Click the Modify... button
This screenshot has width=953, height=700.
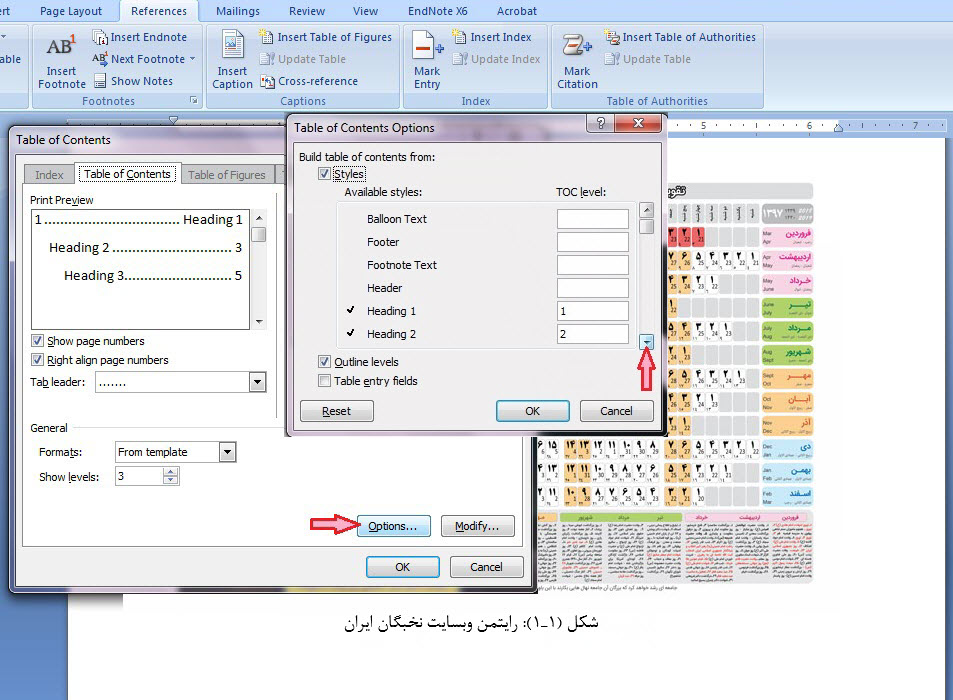tap(477, 527)
